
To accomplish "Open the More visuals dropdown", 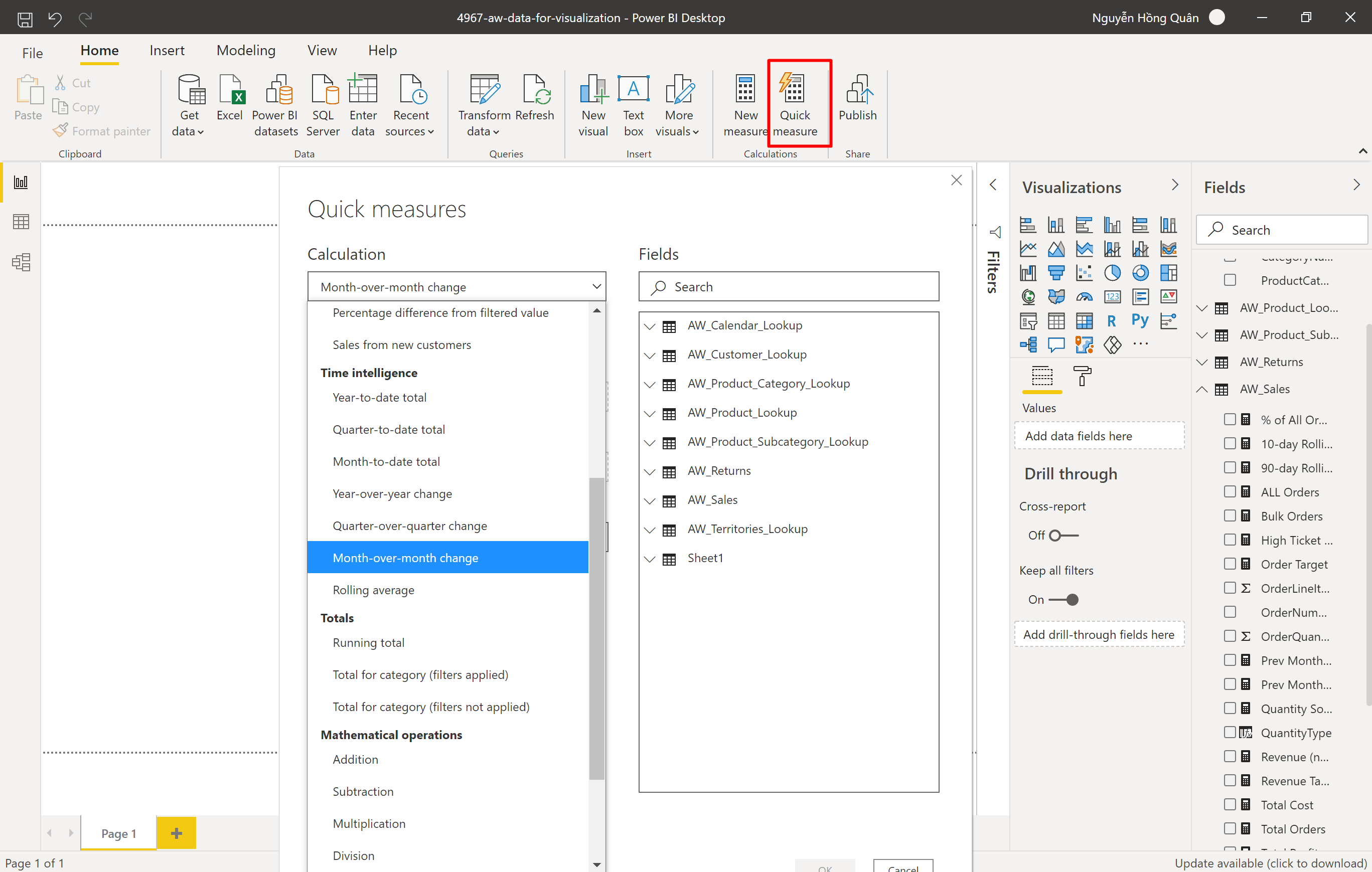I will (x=677, y=105).
